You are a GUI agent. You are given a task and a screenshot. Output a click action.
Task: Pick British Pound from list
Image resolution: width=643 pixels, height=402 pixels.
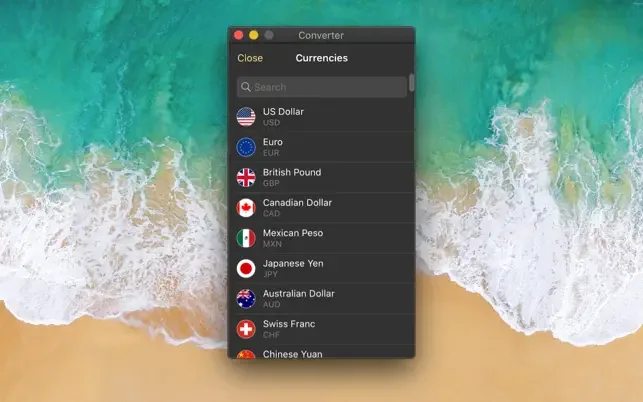click(x=292, y=172)
